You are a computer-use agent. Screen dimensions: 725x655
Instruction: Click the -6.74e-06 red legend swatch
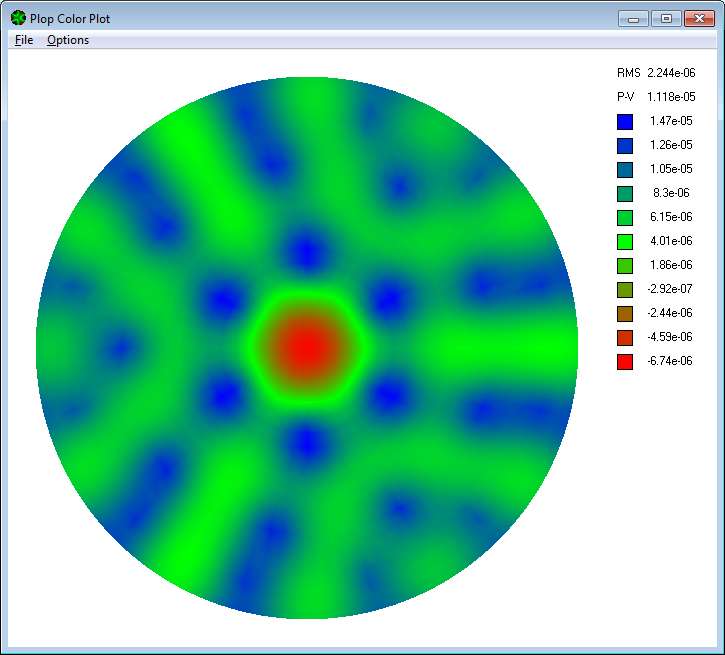(x=625, y=362)
